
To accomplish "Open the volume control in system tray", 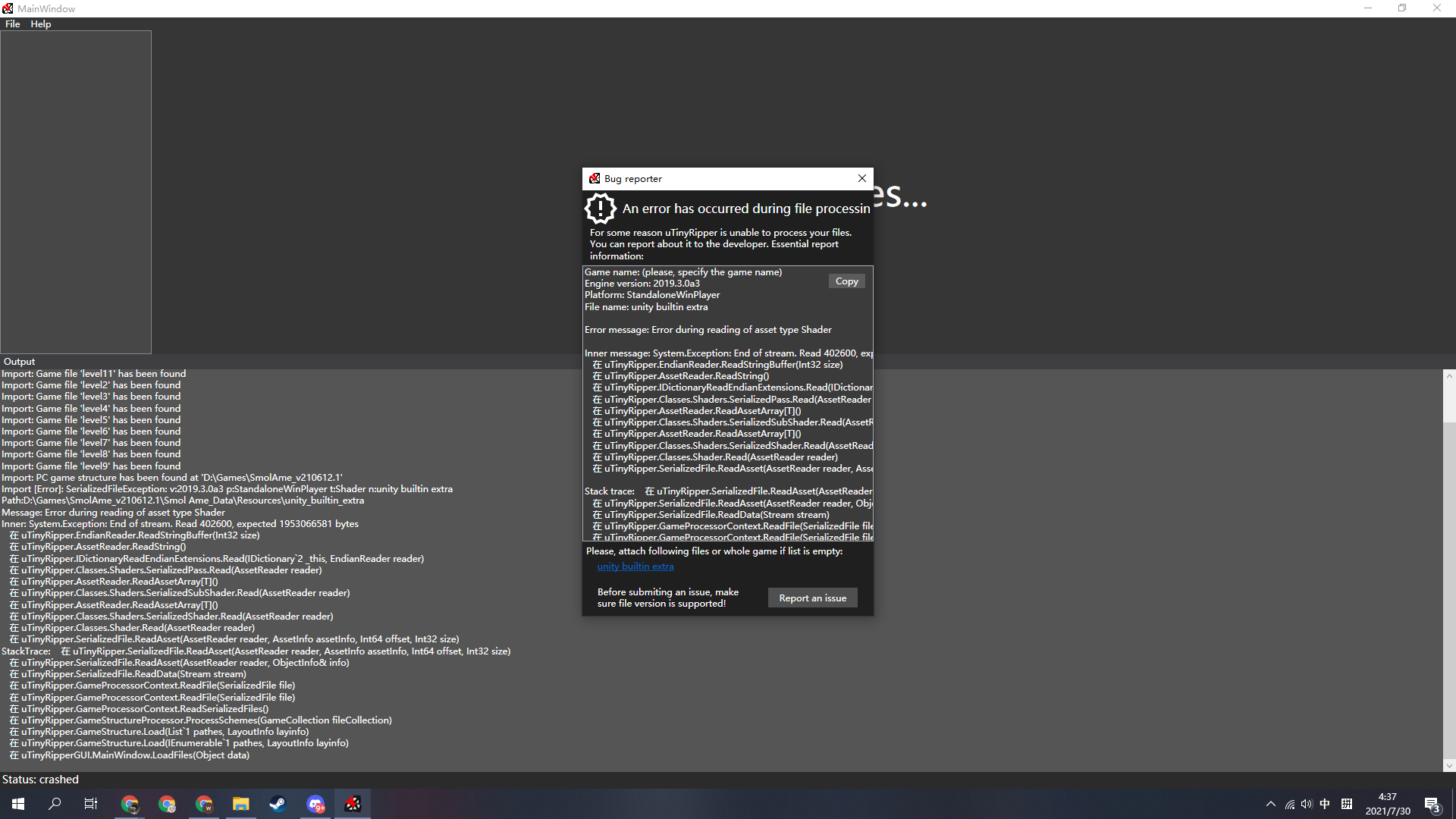I will pos(1306,804).
